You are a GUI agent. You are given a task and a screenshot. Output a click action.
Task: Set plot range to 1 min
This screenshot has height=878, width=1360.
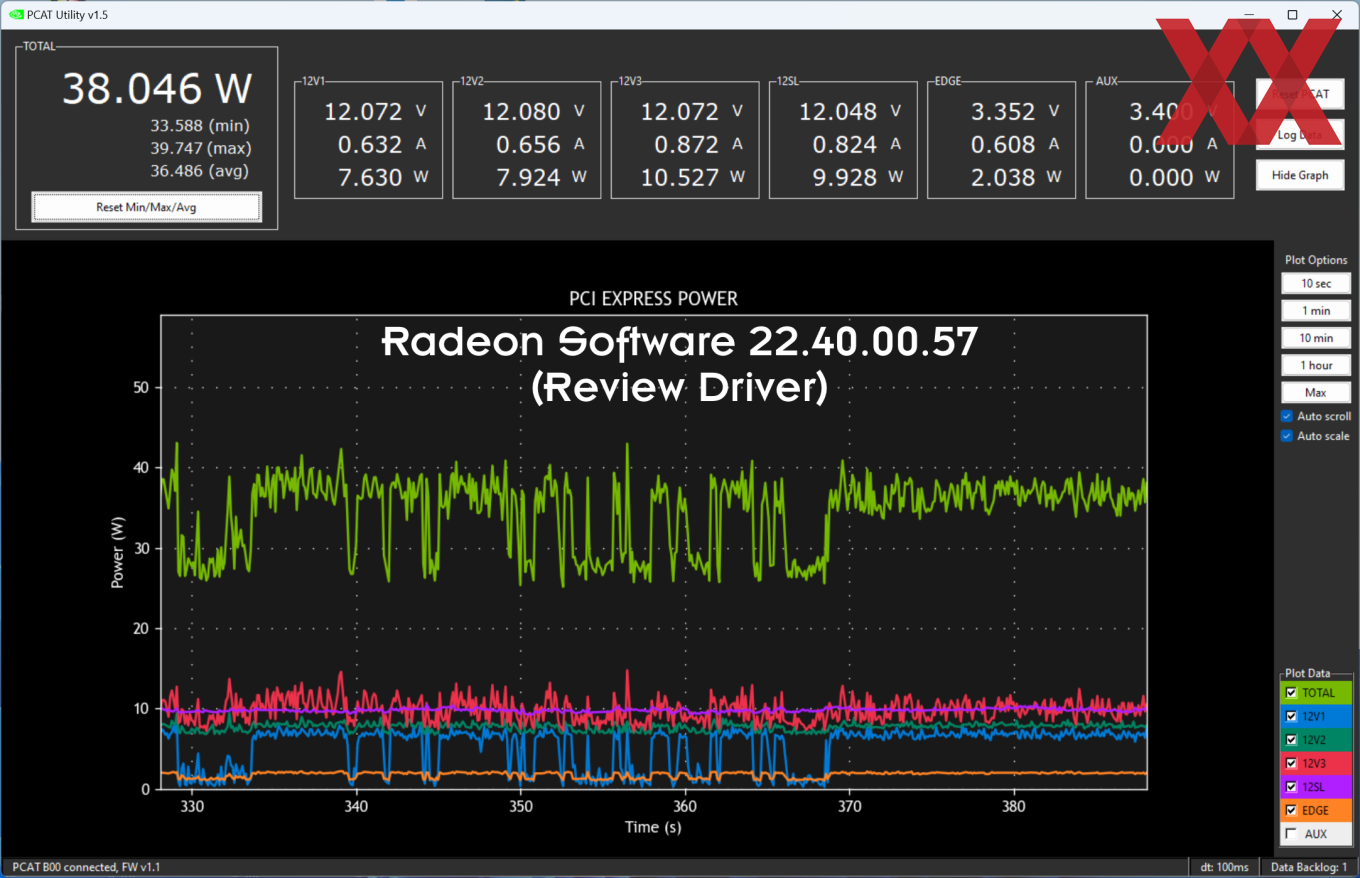(x=1316, y=311)
